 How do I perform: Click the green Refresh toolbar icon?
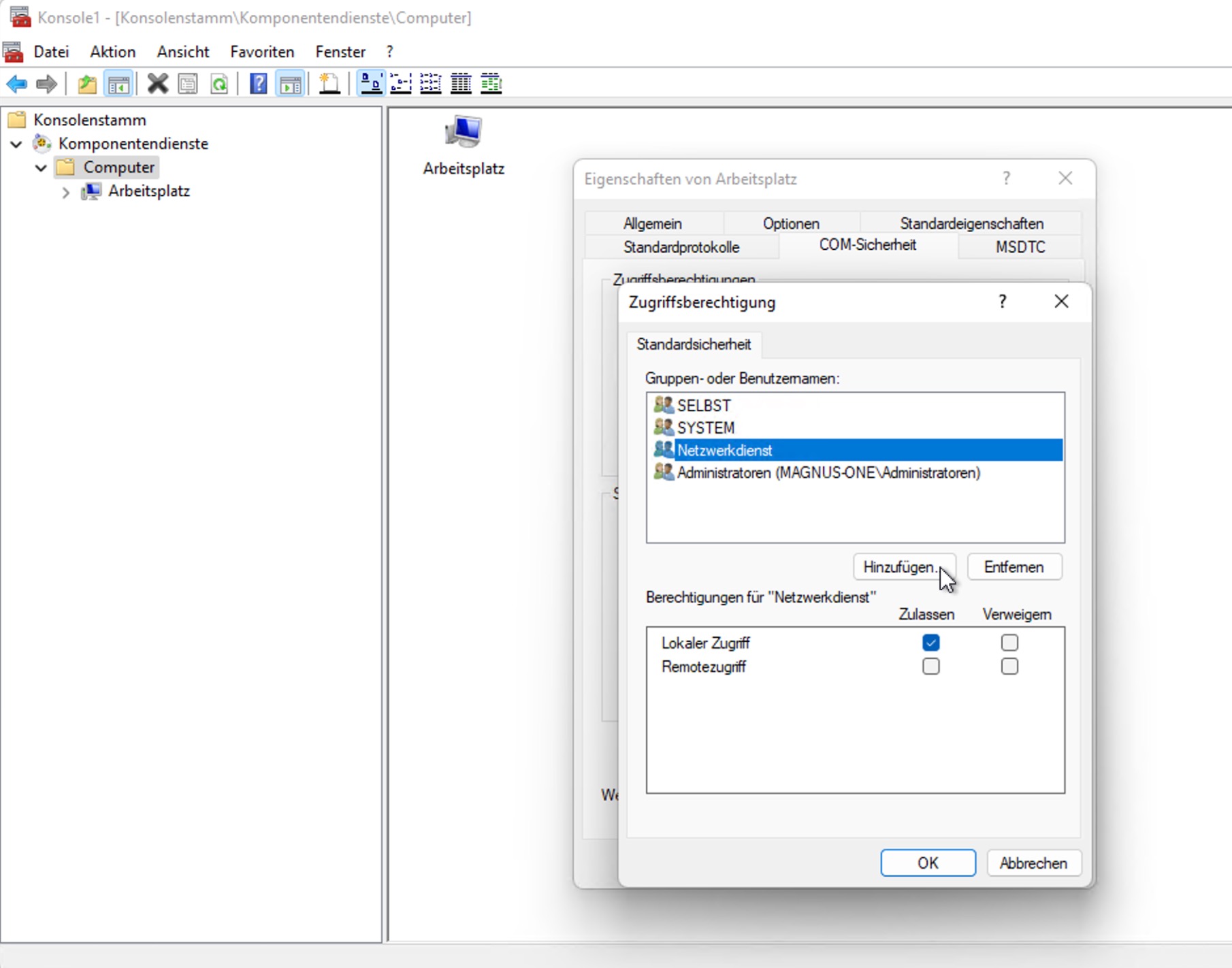click(219, 84)
